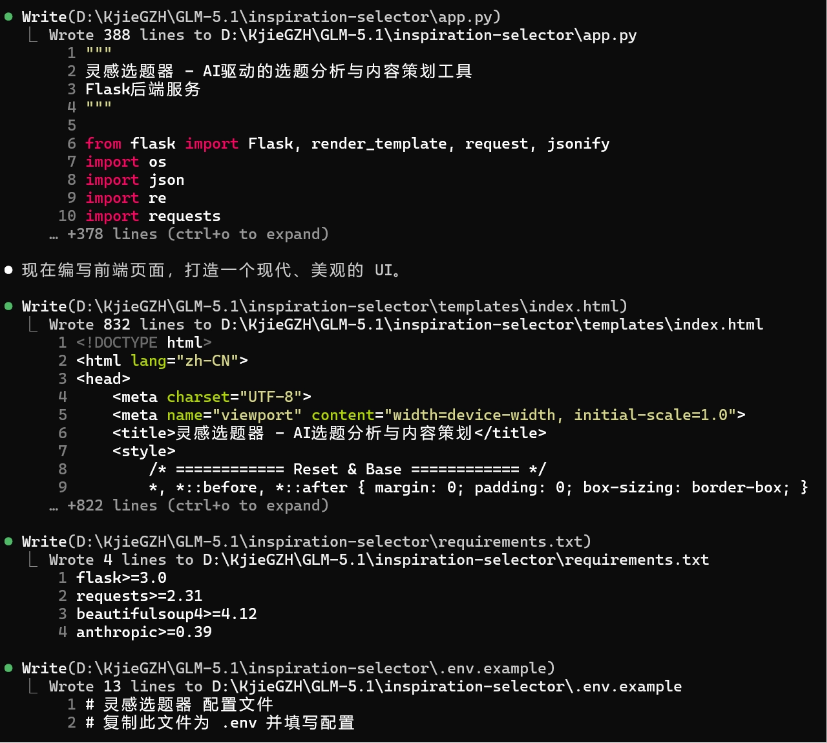Click the tree branch icon before Wrote 388 lines

(33, 35)
